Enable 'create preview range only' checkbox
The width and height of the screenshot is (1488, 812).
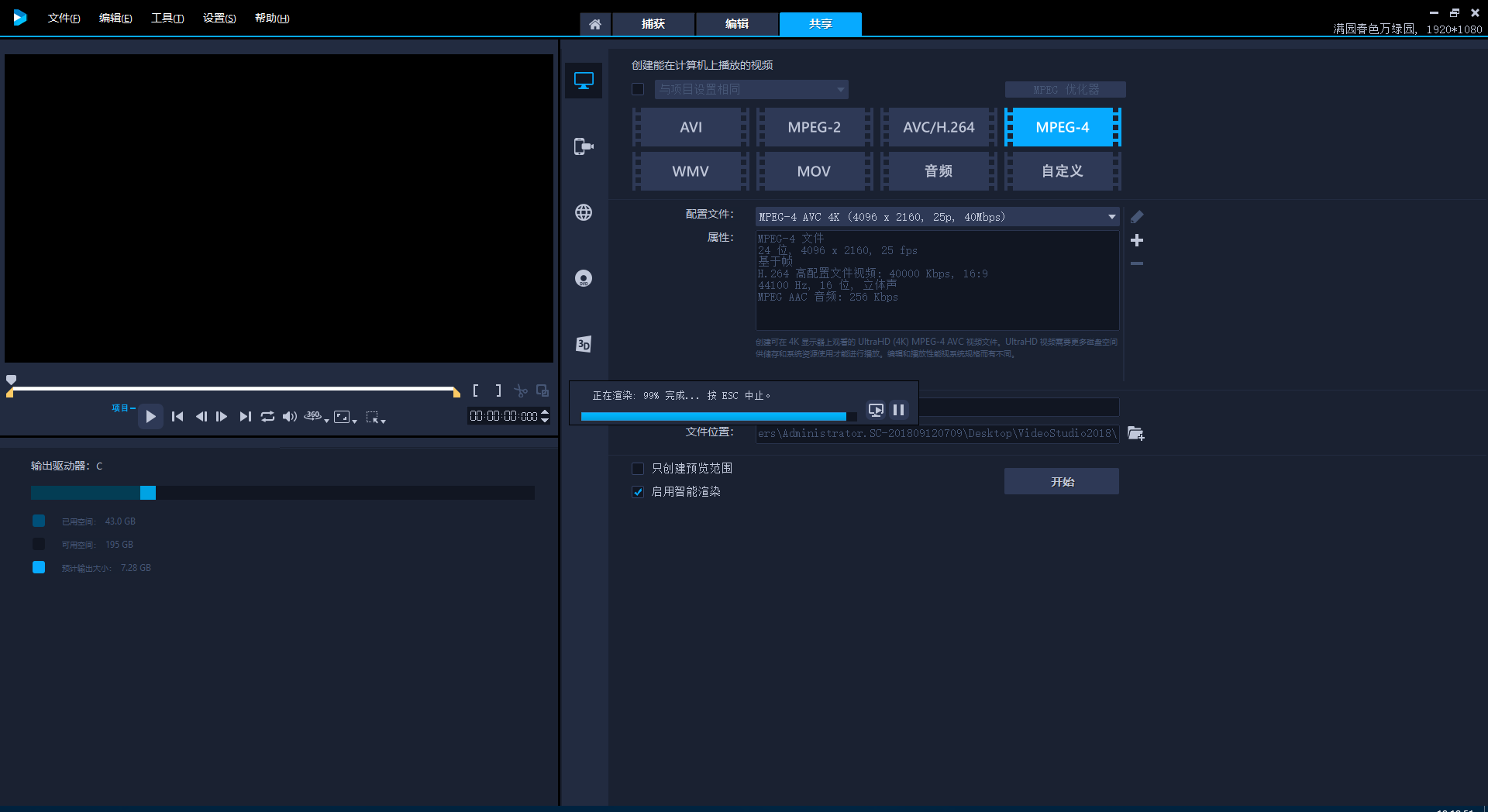coord(638,469)
